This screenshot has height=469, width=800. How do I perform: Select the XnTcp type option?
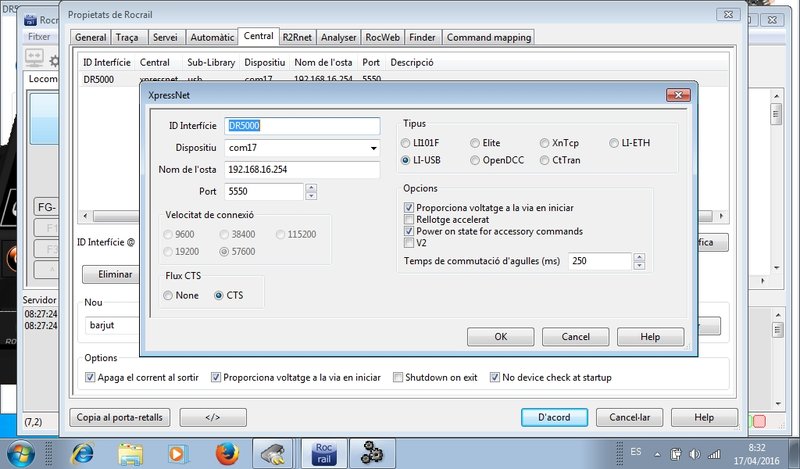coord(544,143)
